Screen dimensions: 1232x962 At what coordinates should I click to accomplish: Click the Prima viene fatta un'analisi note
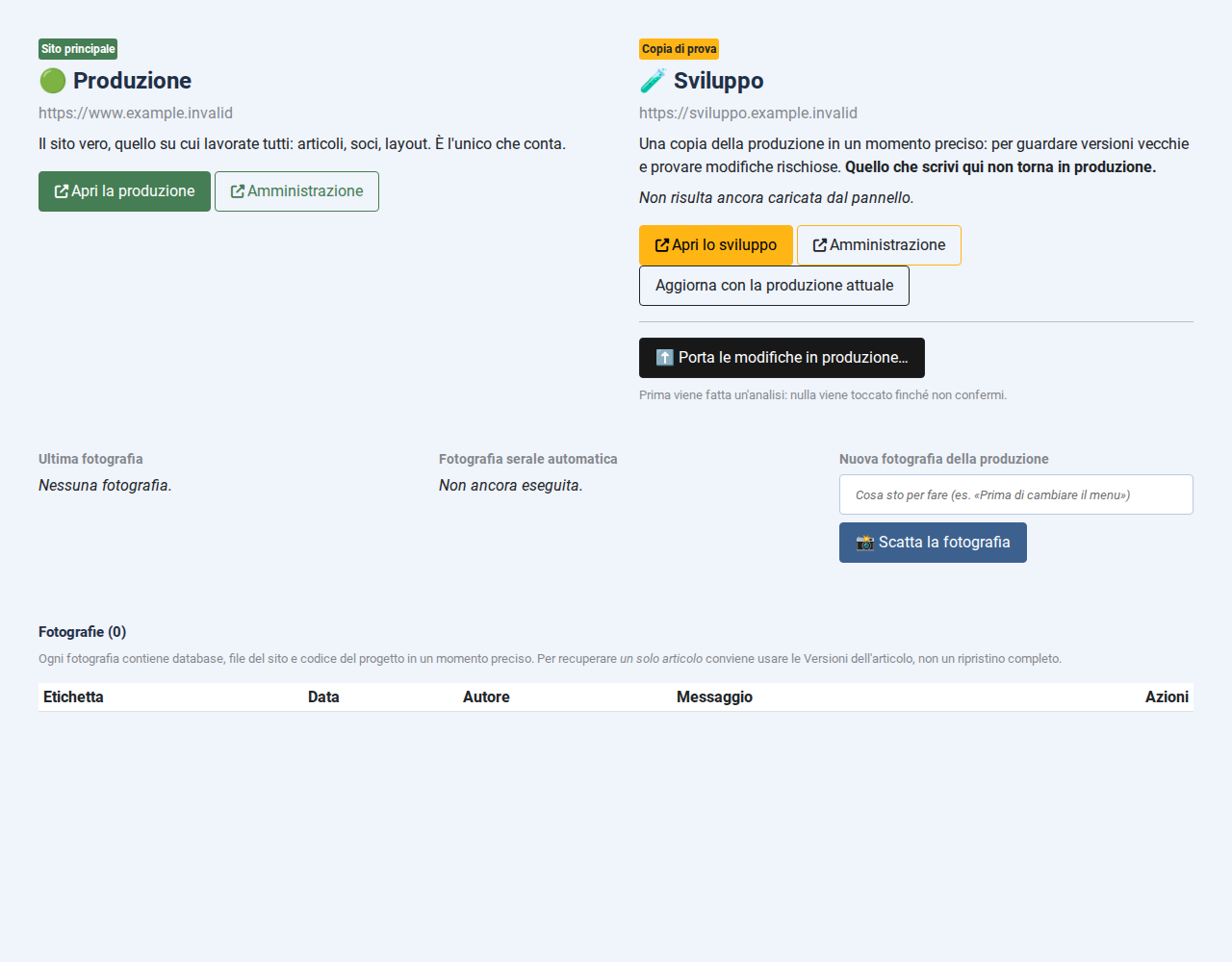click(x=823, y=395)
